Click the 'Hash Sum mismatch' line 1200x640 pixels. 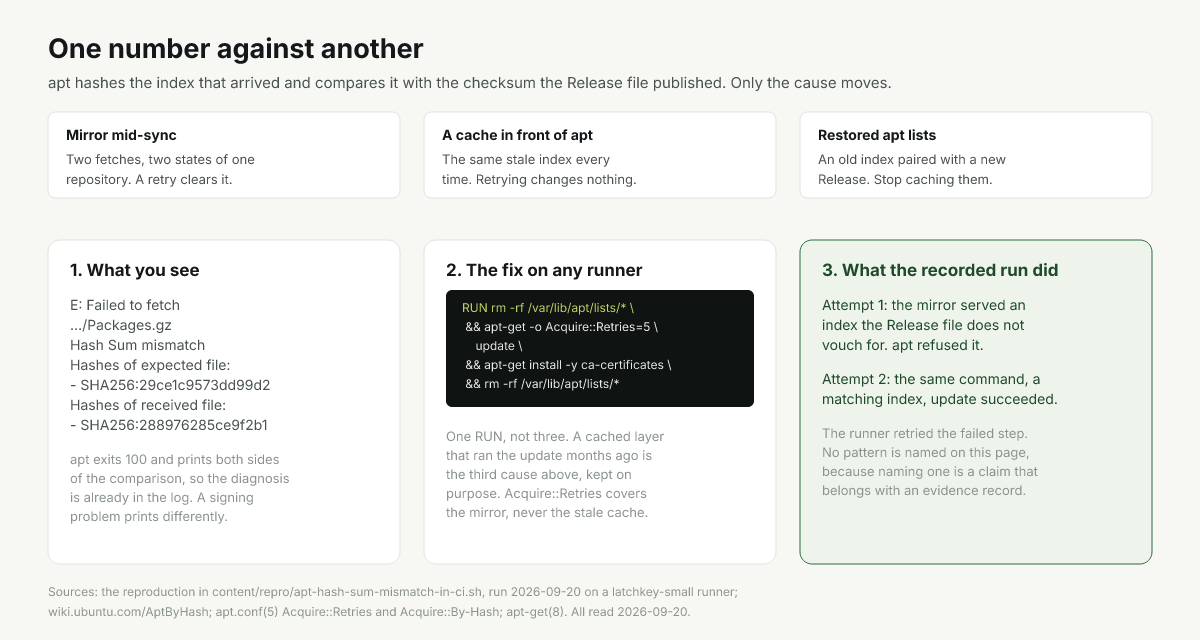(137, 345)
